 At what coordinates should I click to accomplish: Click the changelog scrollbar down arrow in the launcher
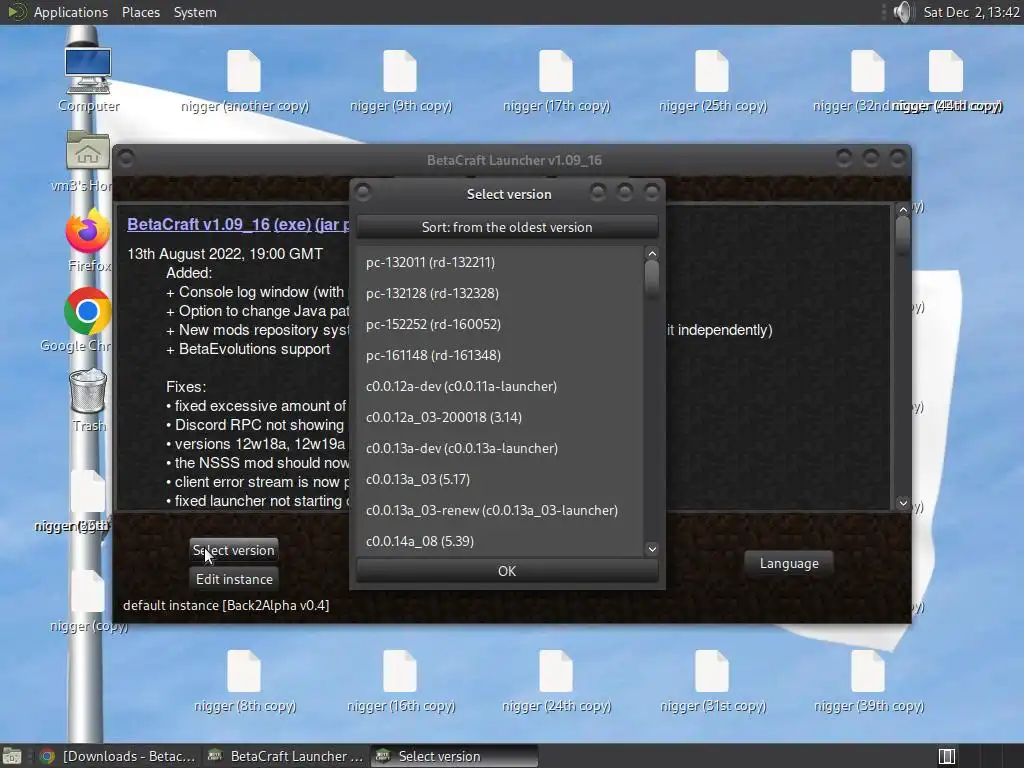[x=903, y=503]
